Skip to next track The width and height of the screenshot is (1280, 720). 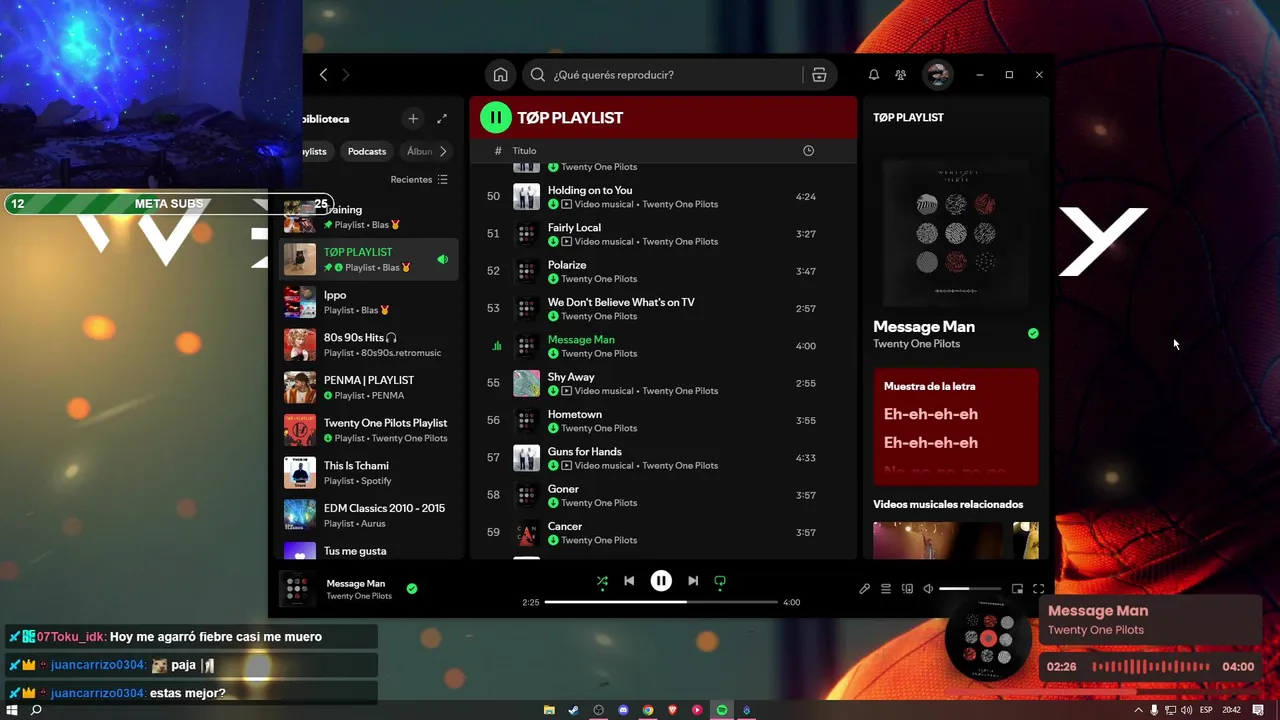pyautogui.click(x=693, y=581)
